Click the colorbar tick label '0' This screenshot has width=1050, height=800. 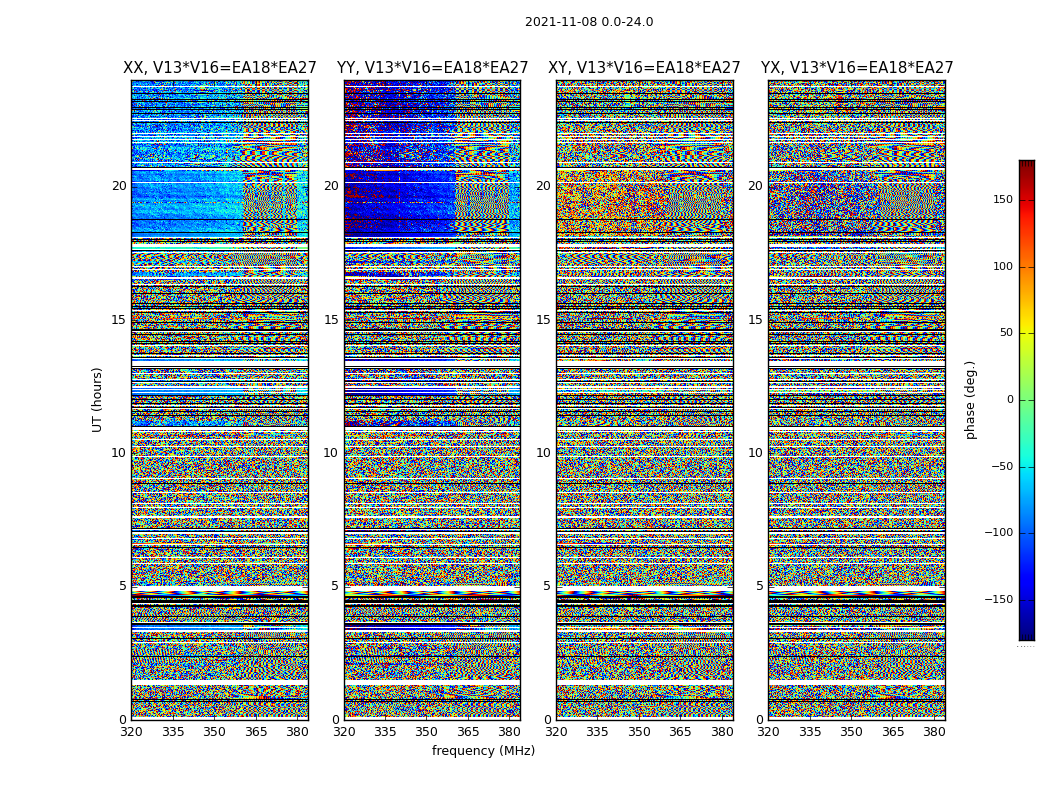(1010, 400)
